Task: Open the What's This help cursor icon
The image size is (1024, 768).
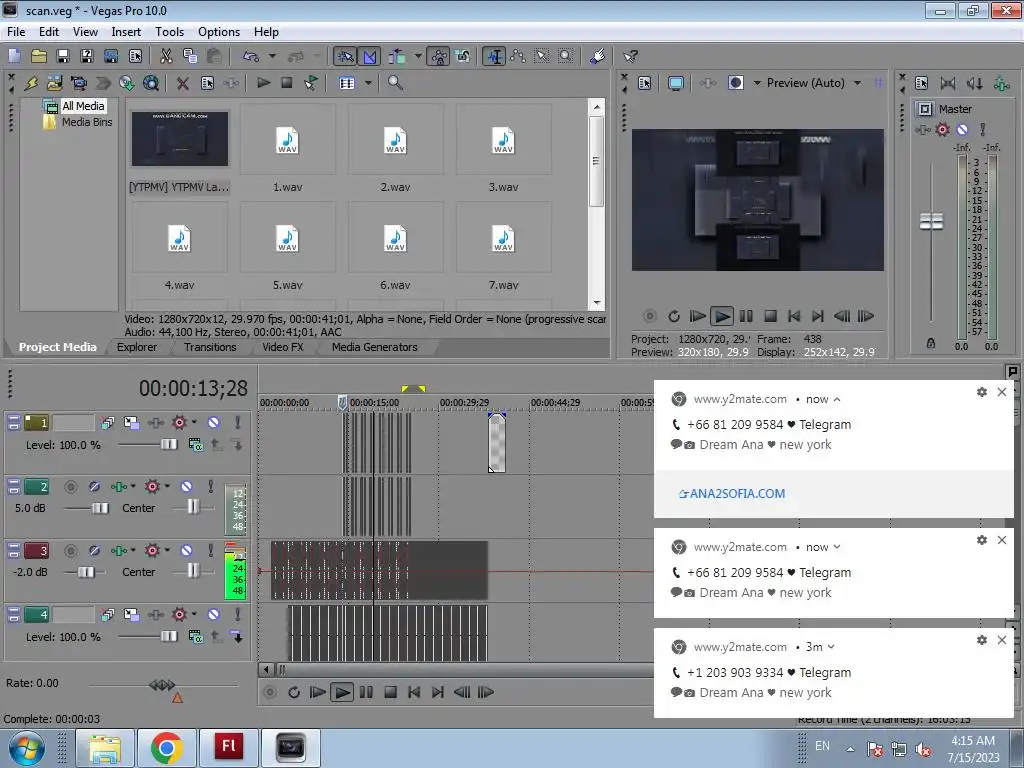Action: tap(630, 57)
